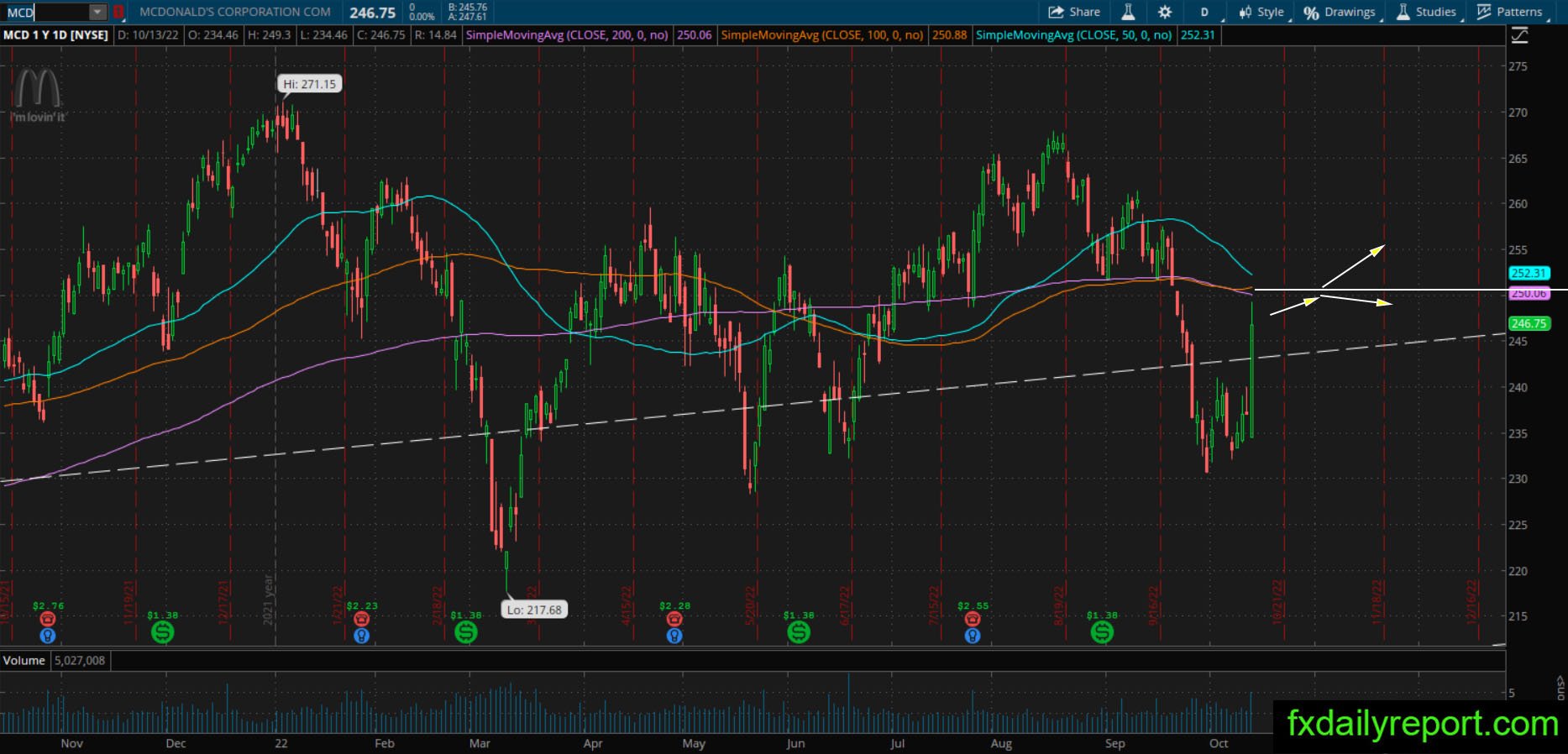Click the red earnings phone icon labeled $2.28
Screen dimensions: 1568x754
[674, 619]
